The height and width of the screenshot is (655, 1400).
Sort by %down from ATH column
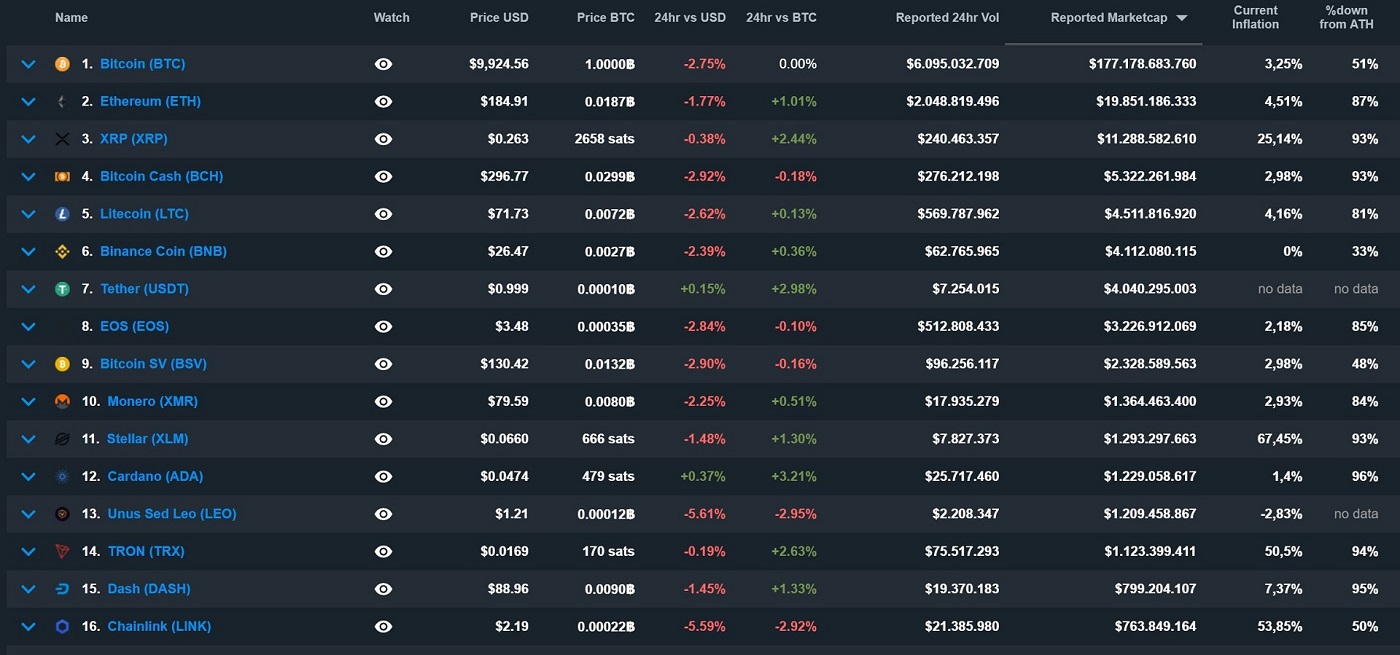(x=1347, y=18)
